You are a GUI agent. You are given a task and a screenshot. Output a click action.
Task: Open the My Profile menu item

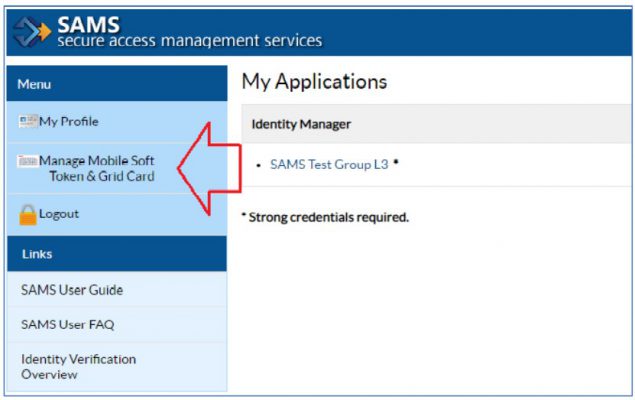68,122
